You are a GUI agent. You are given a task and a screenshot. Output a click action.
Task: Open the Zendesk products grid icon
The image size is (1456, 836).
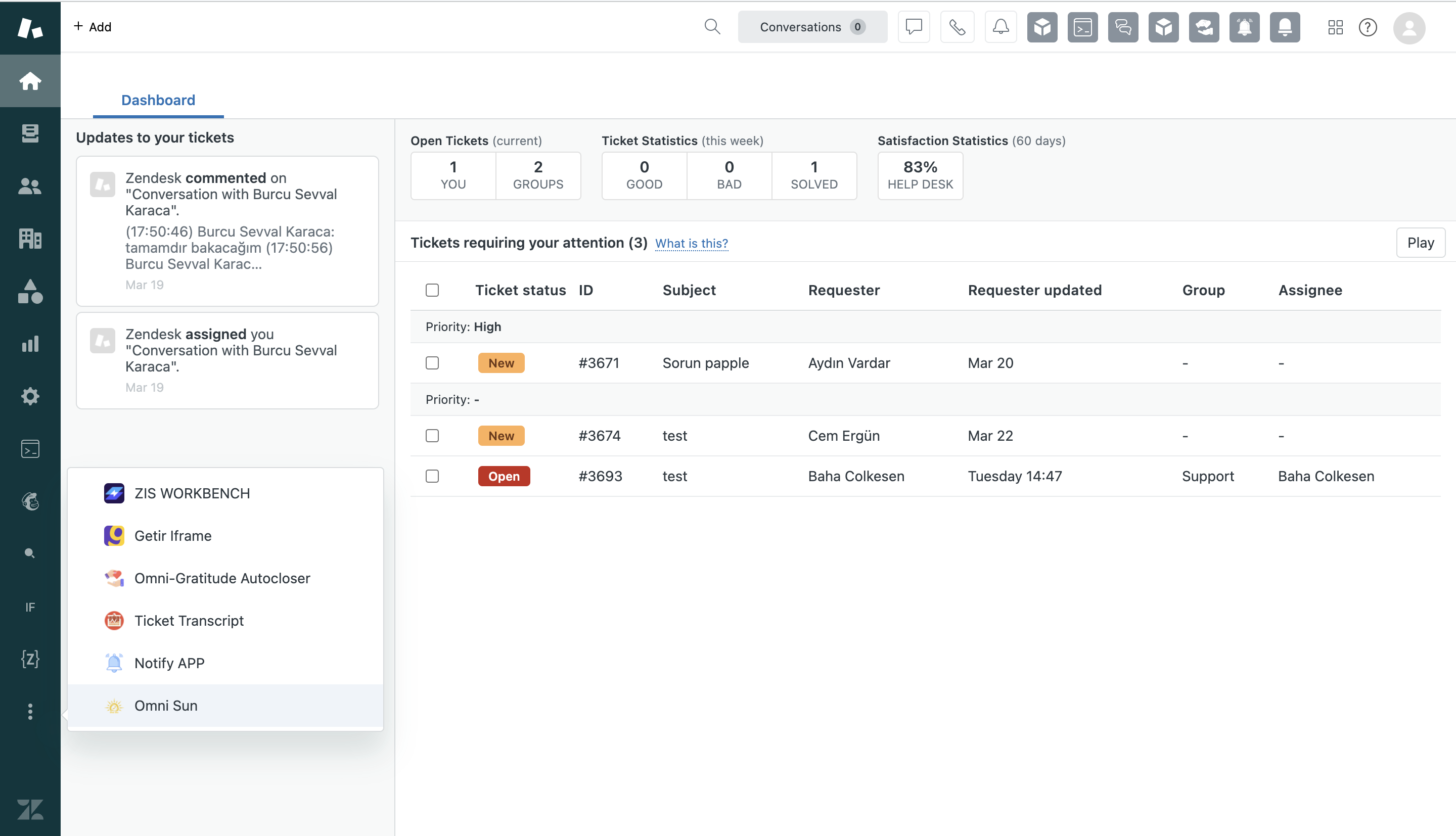point(1336,27)
